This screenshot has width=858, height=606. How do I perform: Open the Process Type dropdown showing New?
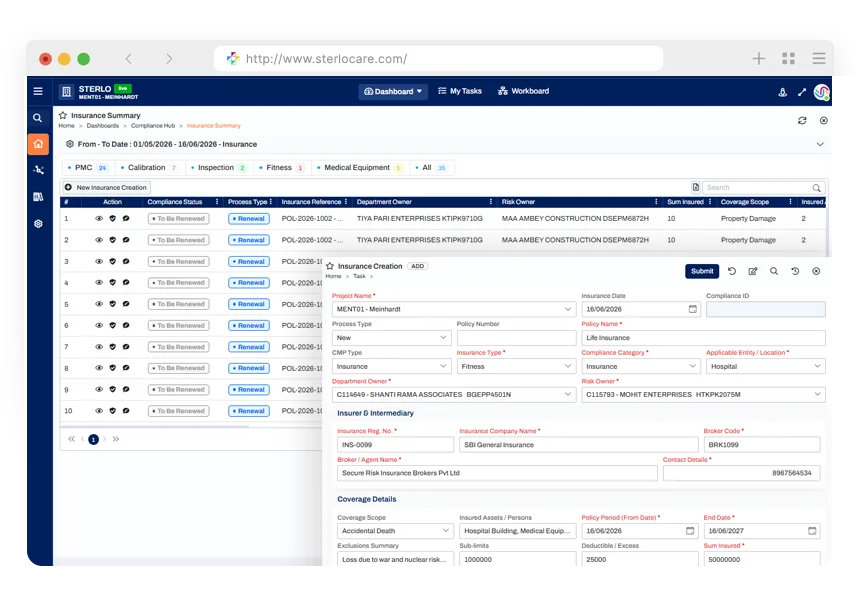pos(391,338)
